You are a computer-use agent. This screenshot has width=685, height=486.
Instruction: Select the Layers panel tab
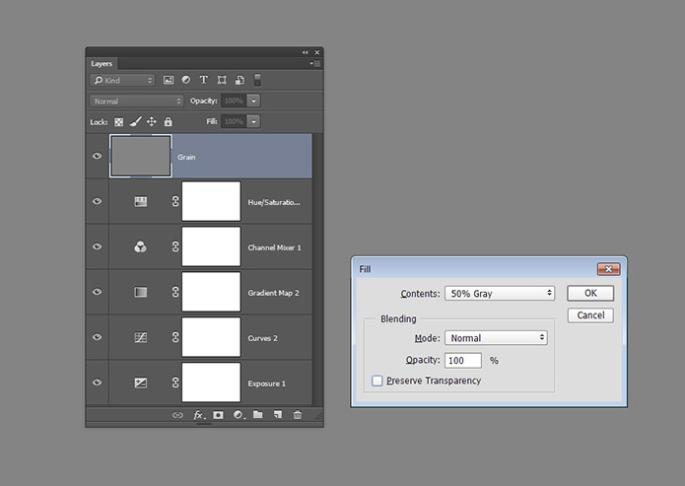click(102, 63)
